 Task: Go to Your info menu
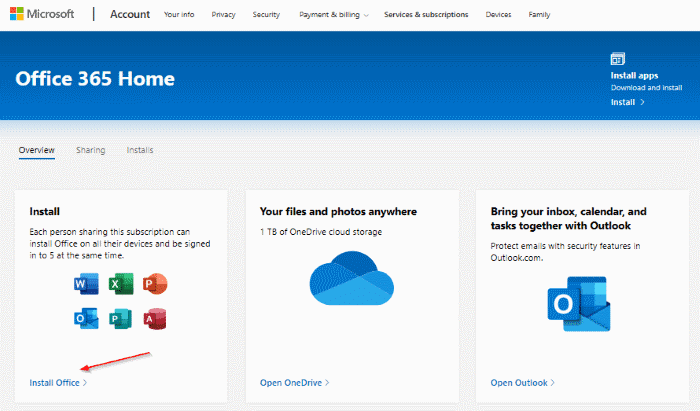[x=179, y=15]
